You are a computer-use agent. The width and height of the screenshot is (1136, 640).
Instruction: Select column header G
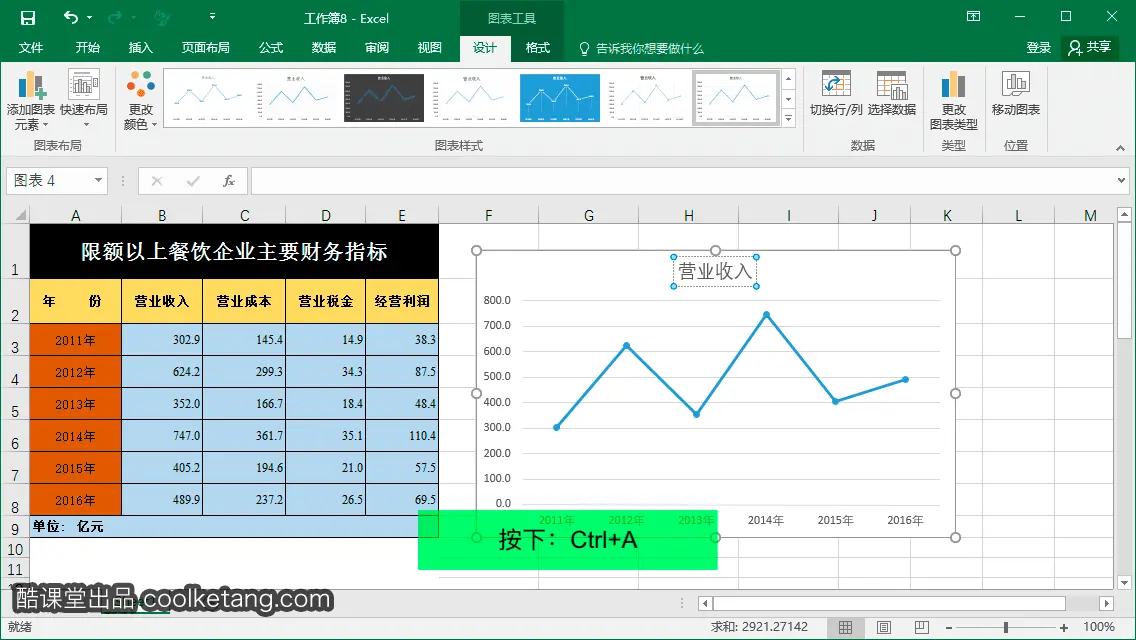588,215
